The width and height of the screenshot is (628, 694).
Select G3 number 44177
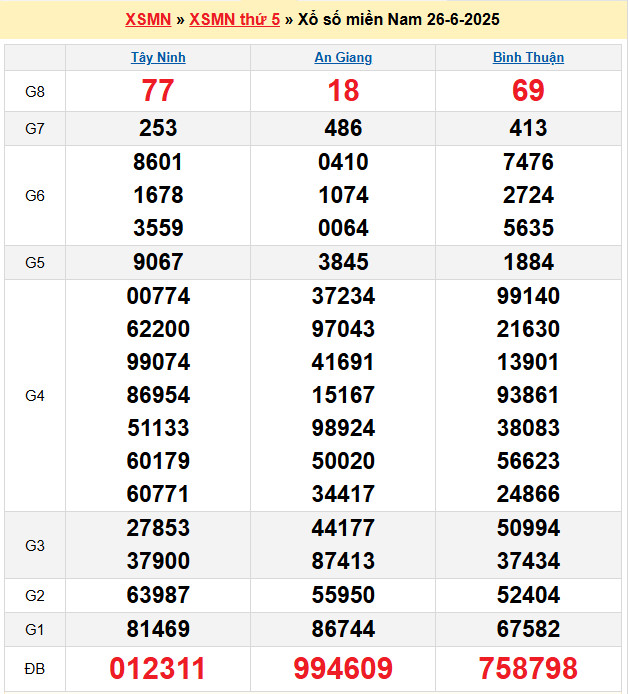pos(343,528)
